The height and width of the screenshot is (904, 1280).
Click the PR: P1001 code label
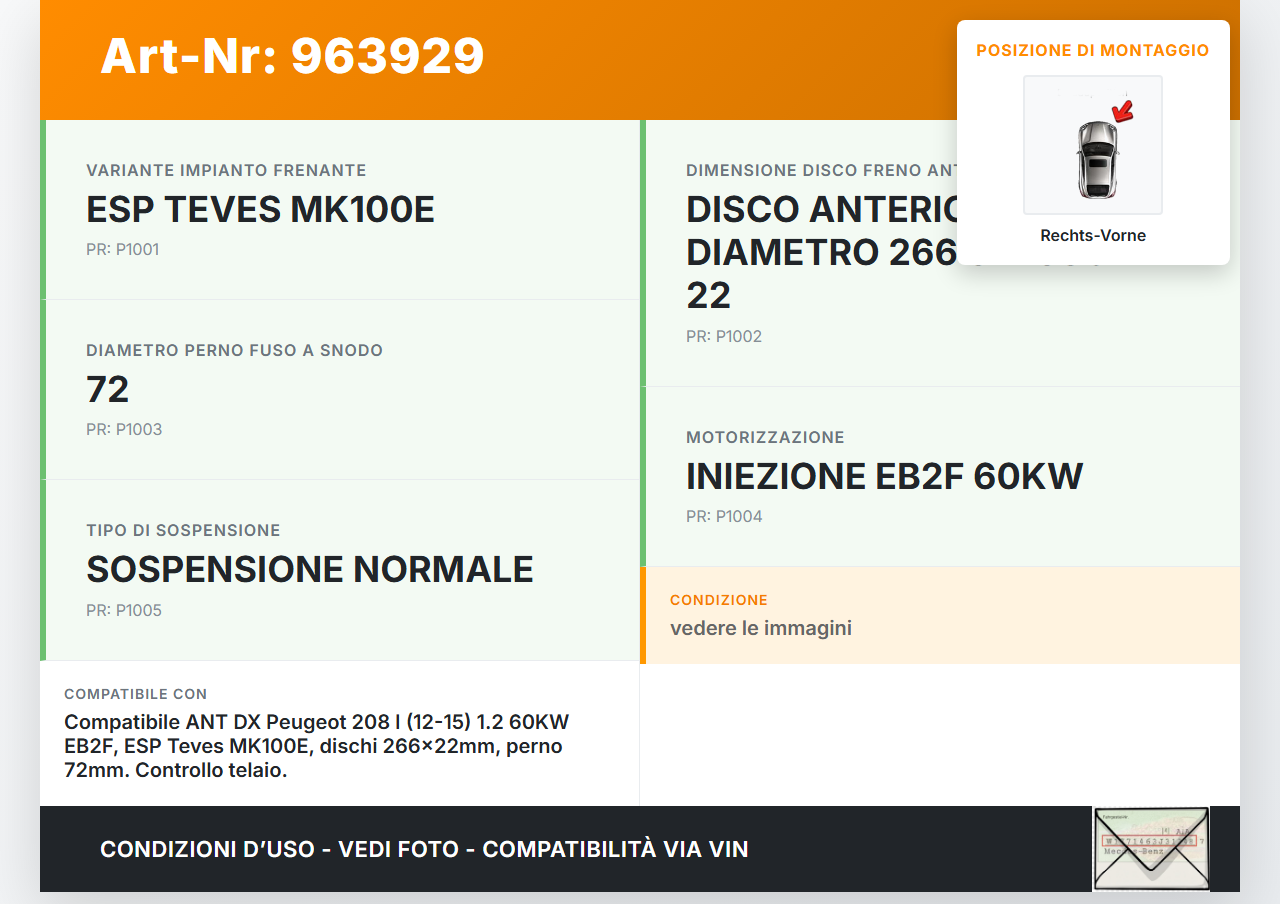122,249
